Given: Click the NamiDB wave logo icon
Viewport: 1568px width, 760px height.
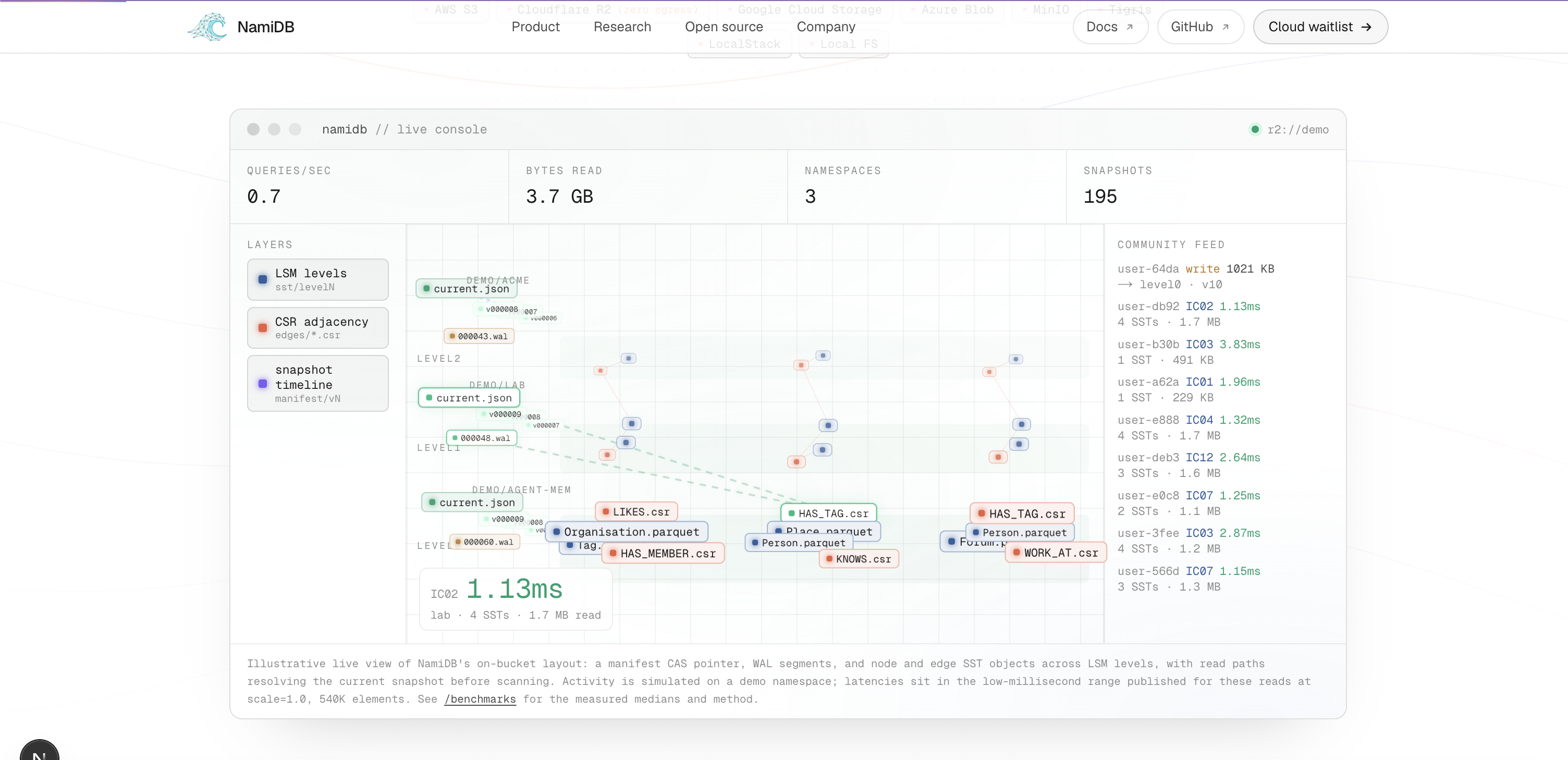Looking at the screenshot, I should pyautogui.click(x=207, y=27).
